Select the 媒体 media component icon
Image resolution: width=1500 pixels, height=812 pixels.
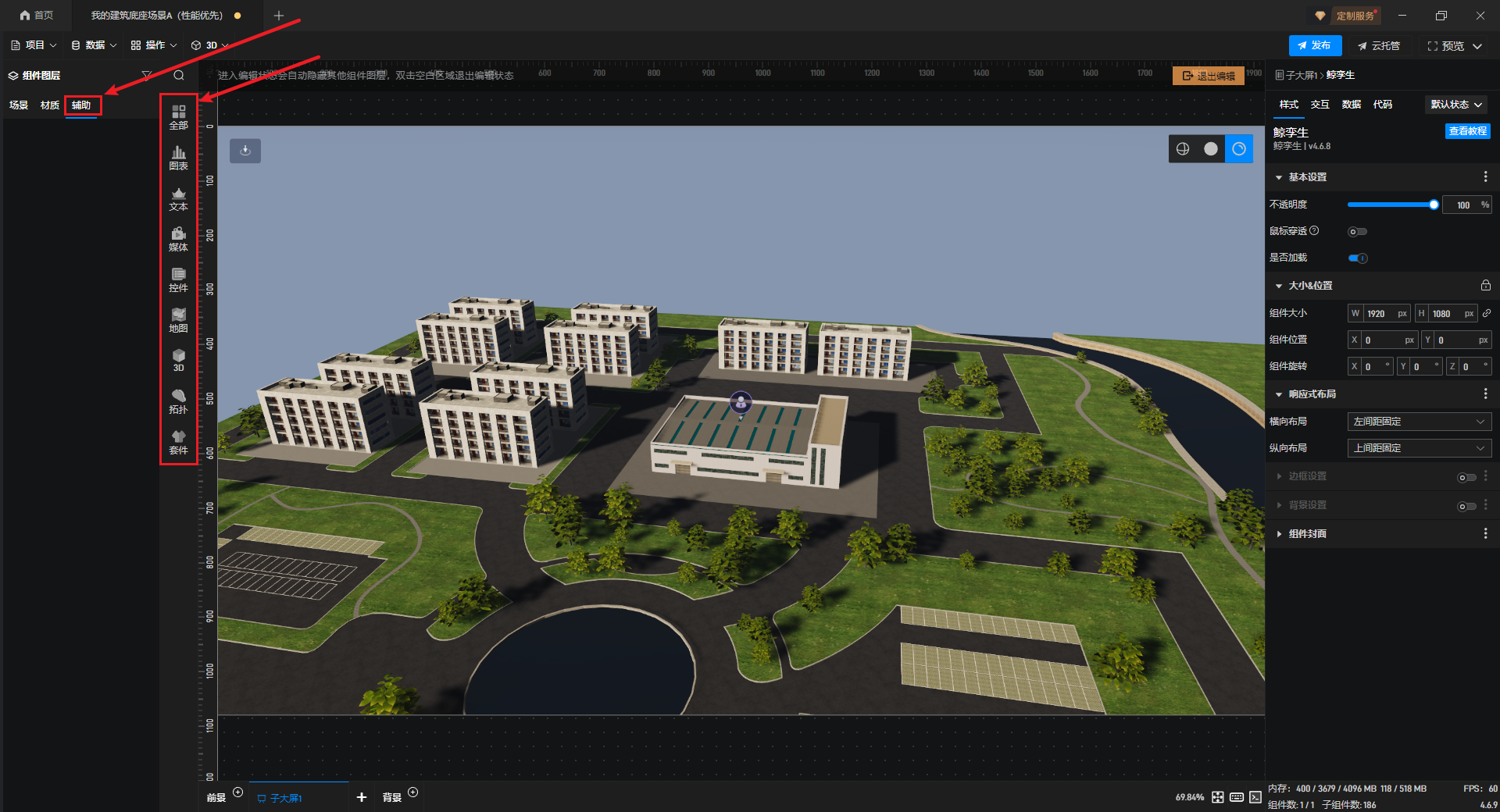tap(178, 239)
